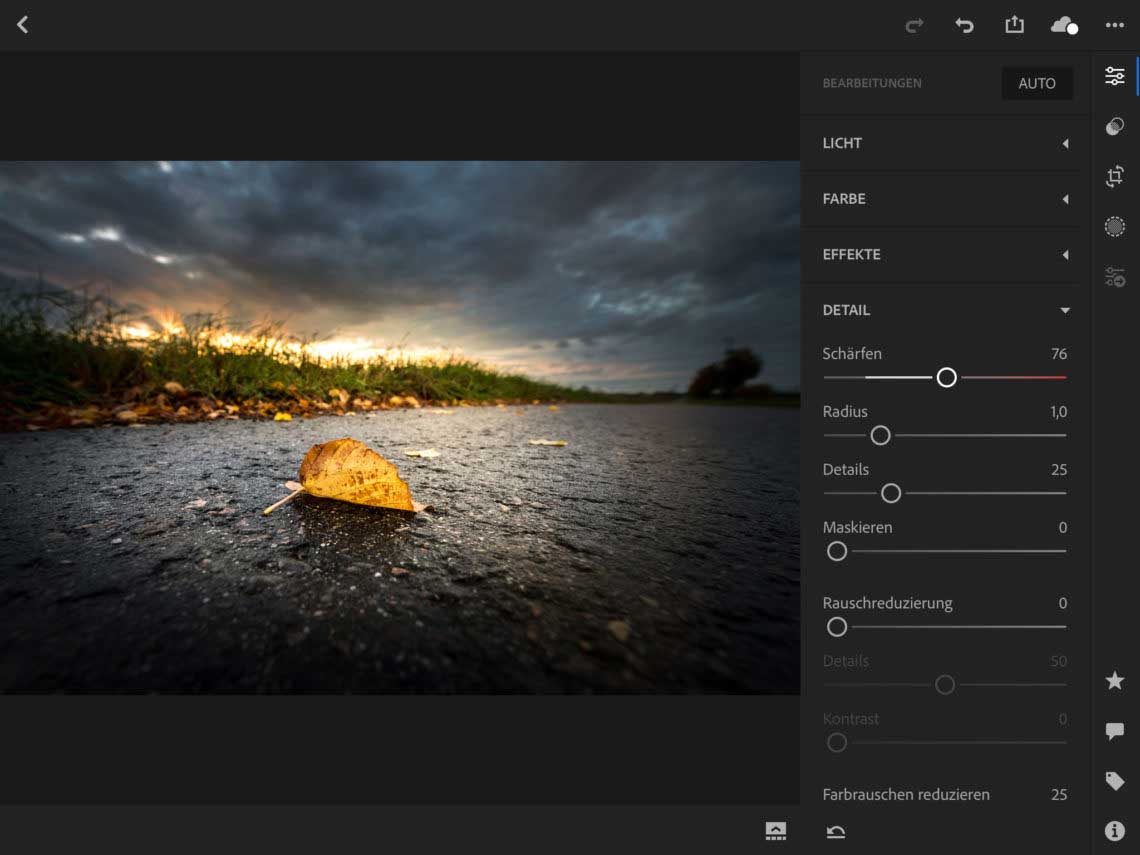The height and width of the screenshot is (855, 1140).
Task: Collapse the Detail section
Action: click(945, 310)
